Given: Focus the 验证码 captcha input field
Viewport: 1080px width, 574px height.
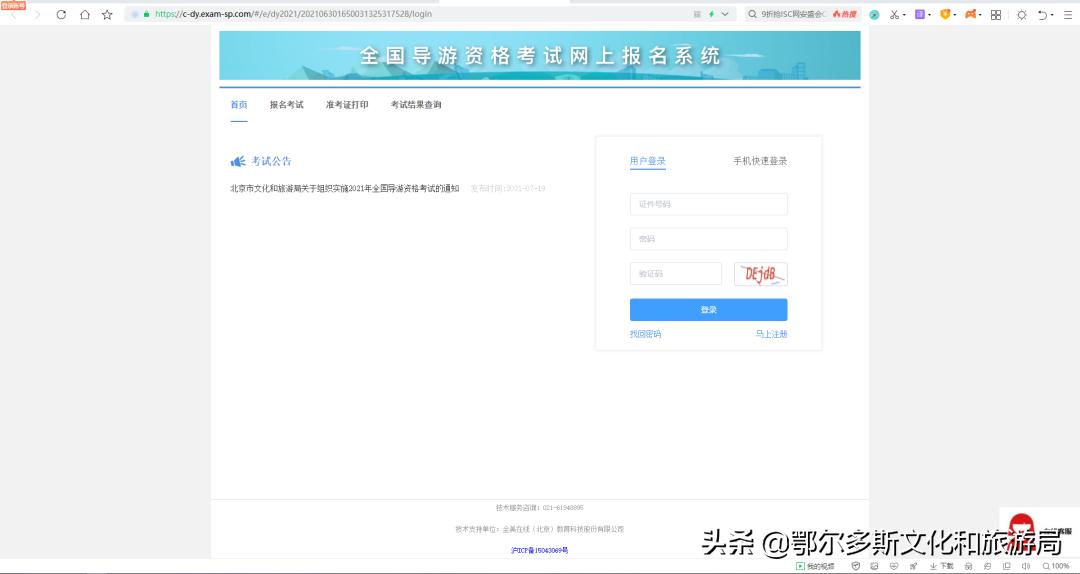Looking at the screenshot, I should click(676, 274).
